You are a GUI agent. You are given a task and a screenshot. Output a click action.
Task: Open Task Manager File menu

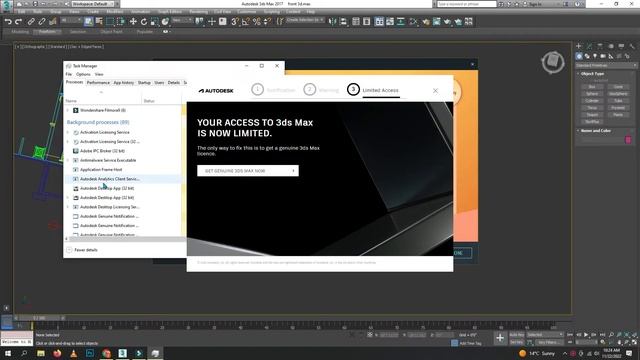(x=69, y=74)
